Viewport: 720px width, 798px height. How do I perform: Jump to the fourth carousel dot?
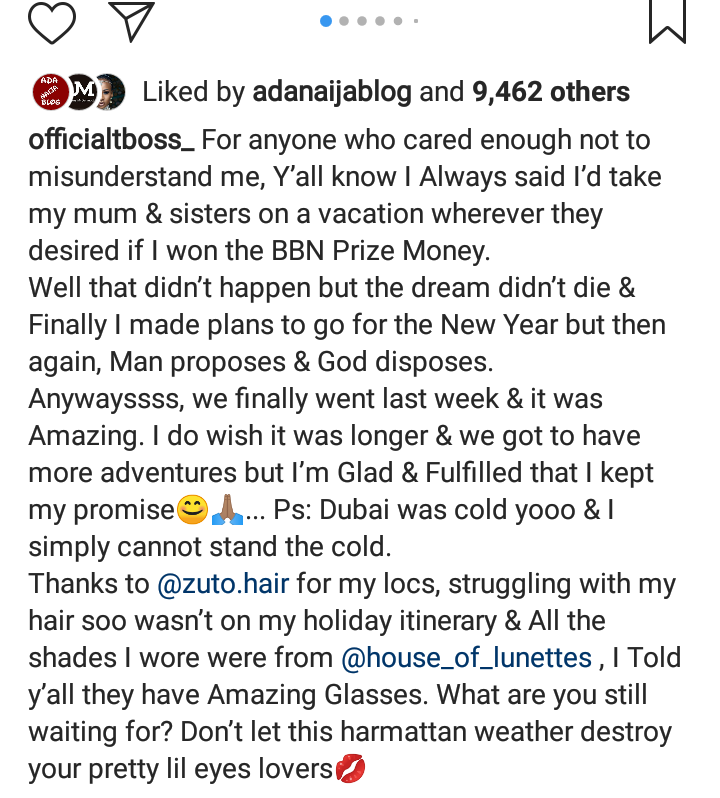click(381, 21)
